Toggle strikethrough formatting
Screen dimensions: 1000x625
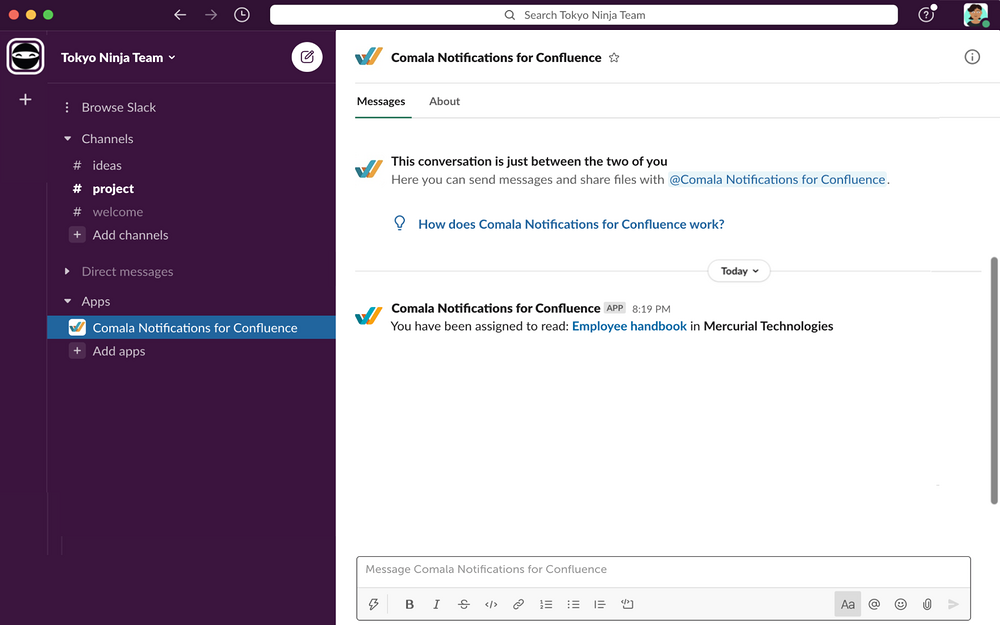coord(464,604)
